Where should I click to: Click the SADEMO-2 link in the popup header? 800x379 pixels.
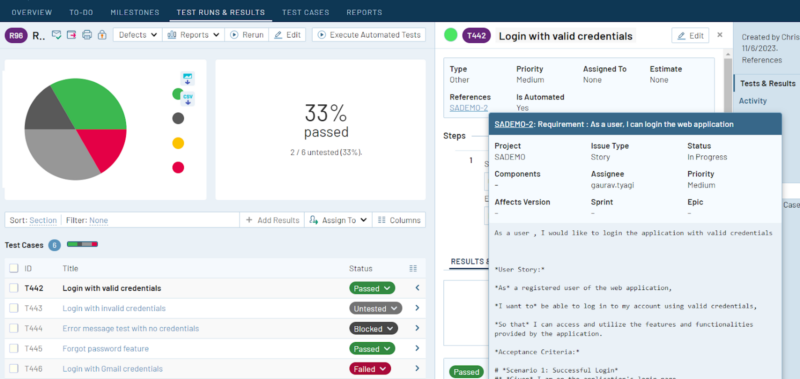(x=514, y=124)
